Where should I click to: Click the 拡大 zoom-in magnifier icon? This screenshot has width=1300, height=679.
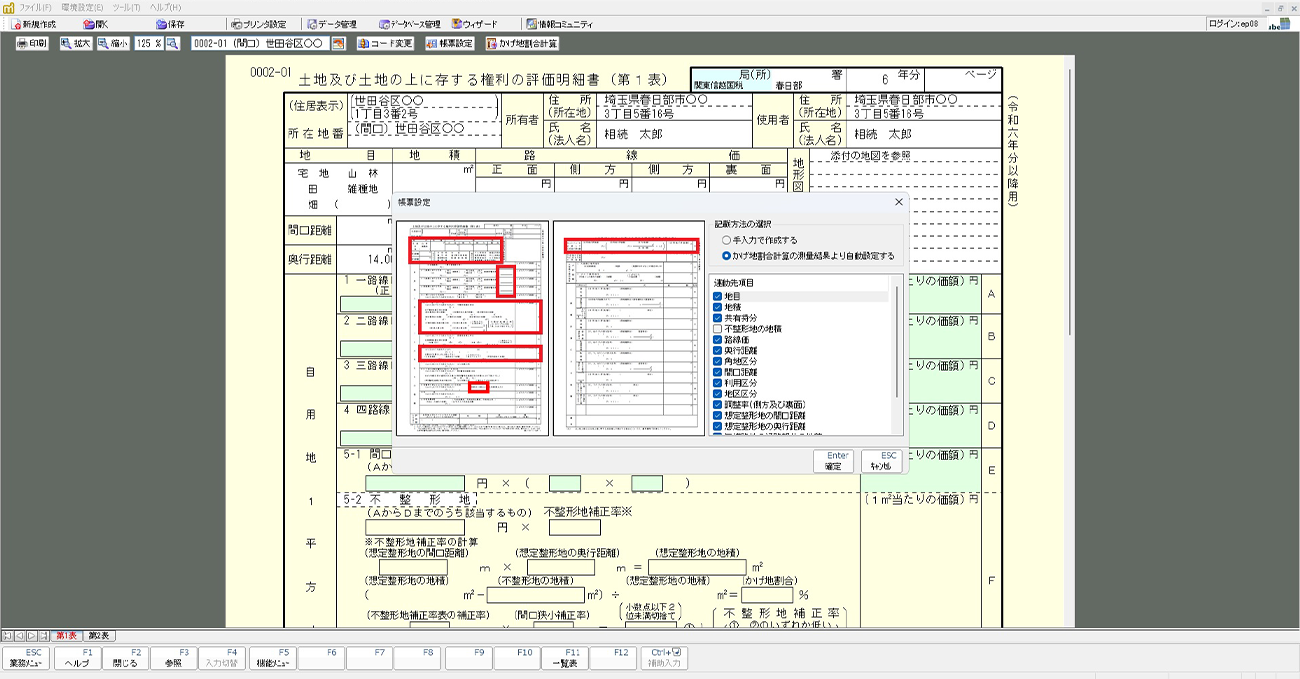tap(75, 44)
